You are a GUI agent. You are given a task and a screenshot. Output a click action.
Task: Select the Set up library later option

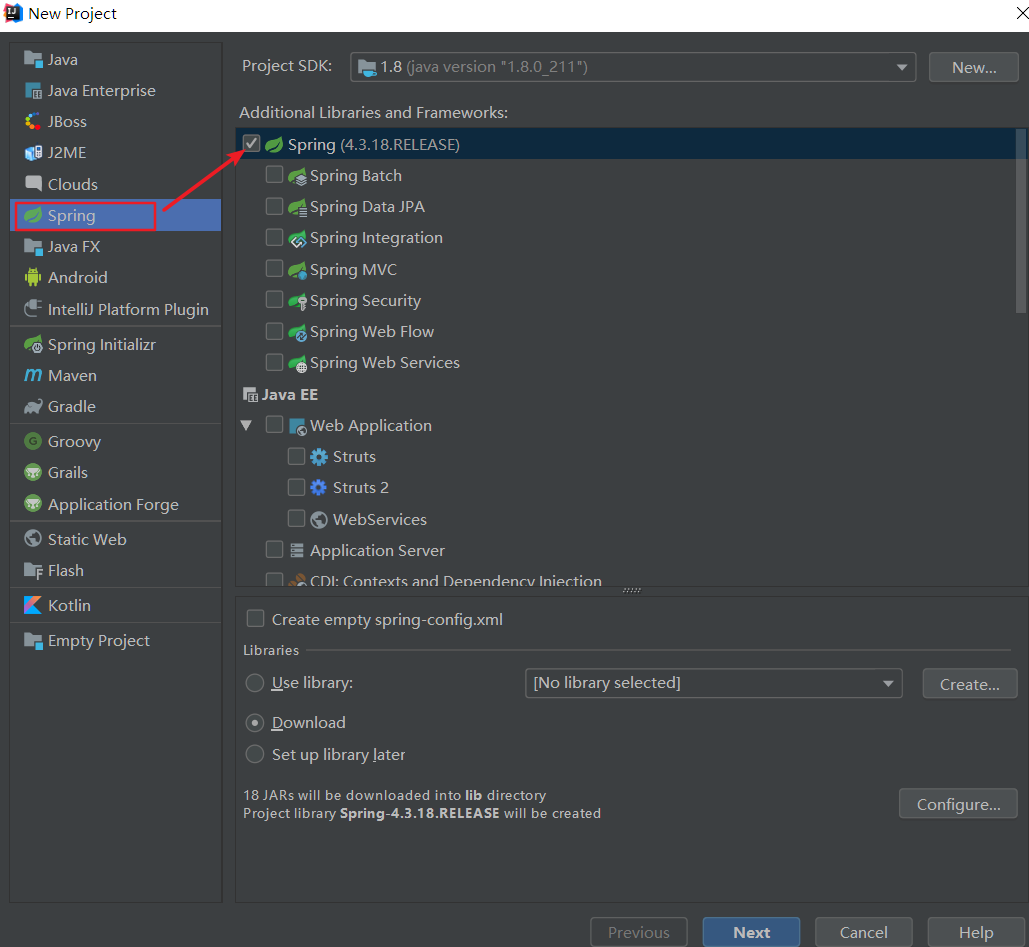coord(255,754)
